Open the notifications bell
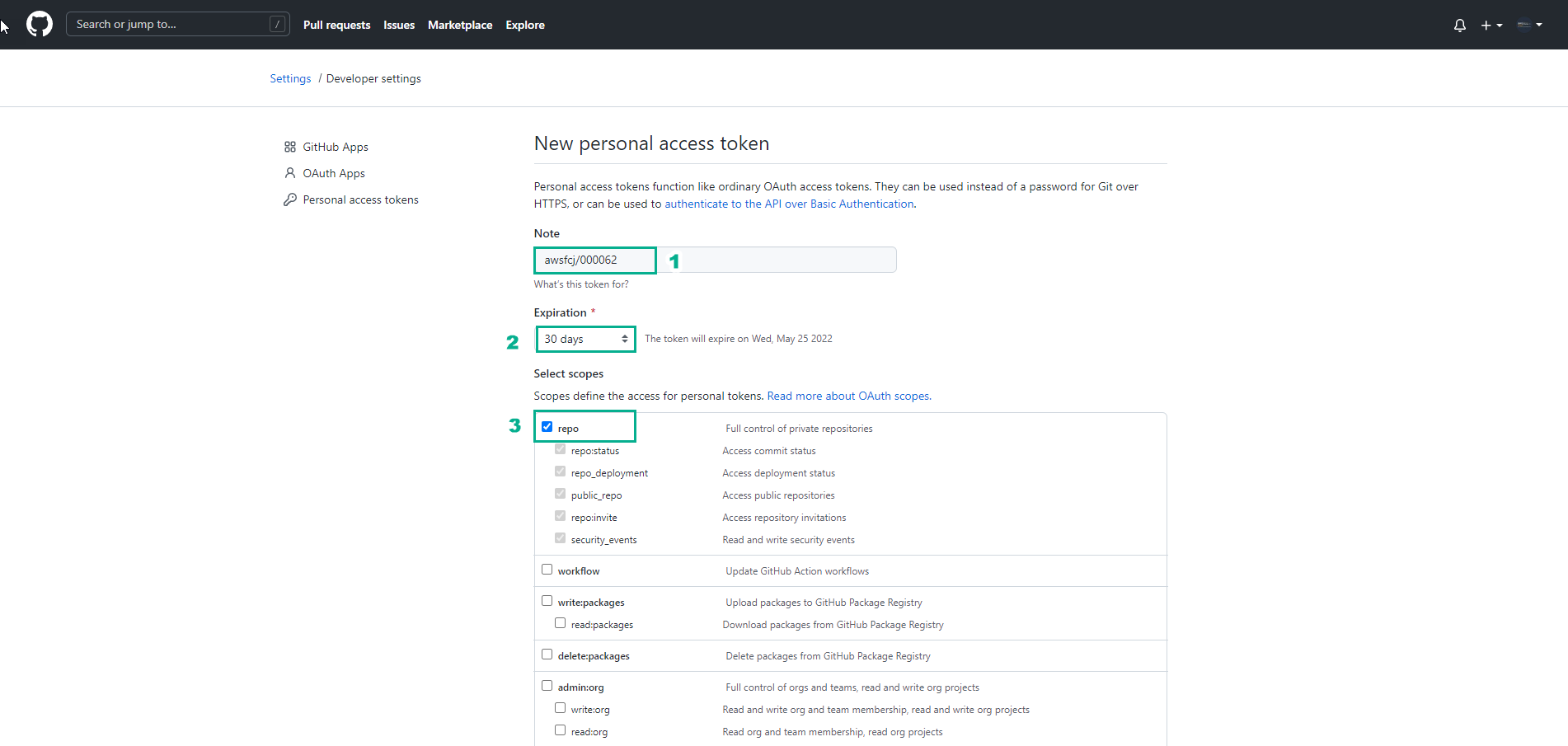1568x746 pixels. click(1460, 25)
